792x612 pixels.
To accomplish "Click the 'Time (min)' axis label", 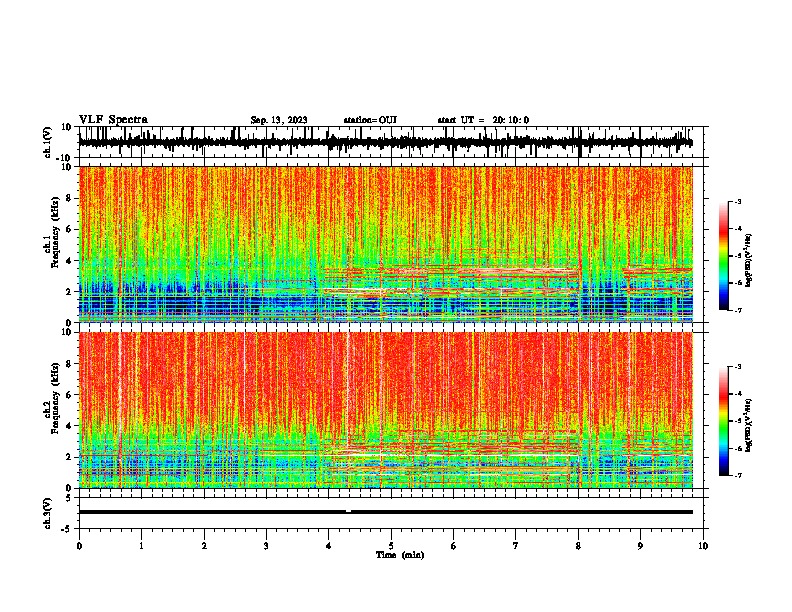I will (x=400, y=555).
